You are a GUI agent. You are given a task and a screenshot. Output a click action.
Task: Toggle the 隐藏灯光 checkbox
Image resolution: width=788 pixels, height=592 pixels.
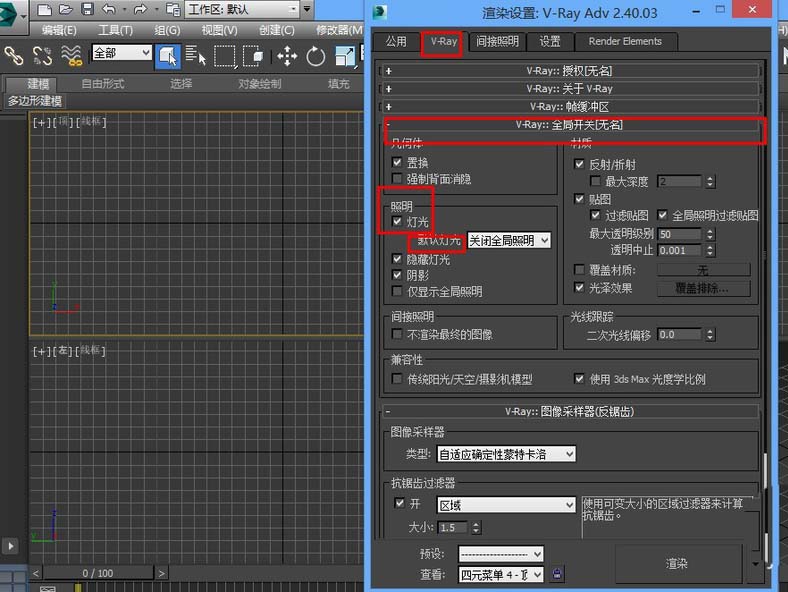(397, 259)
